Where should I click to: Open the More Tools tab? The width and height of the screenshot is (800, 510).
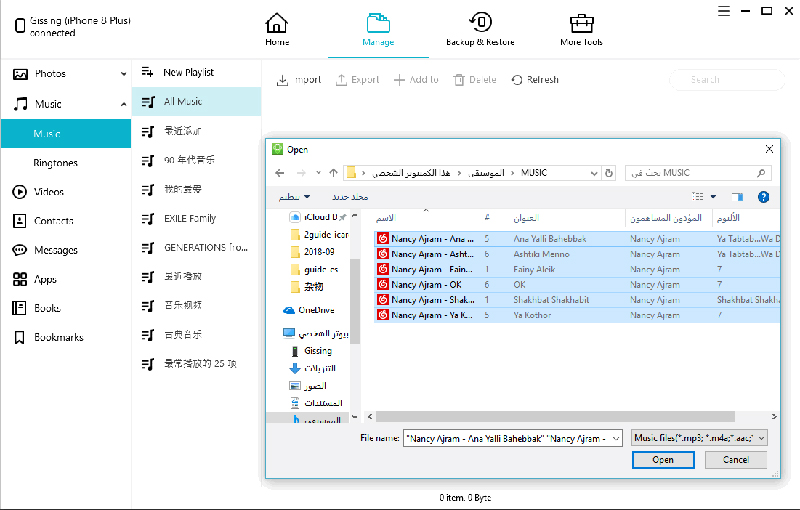point(581,29)
